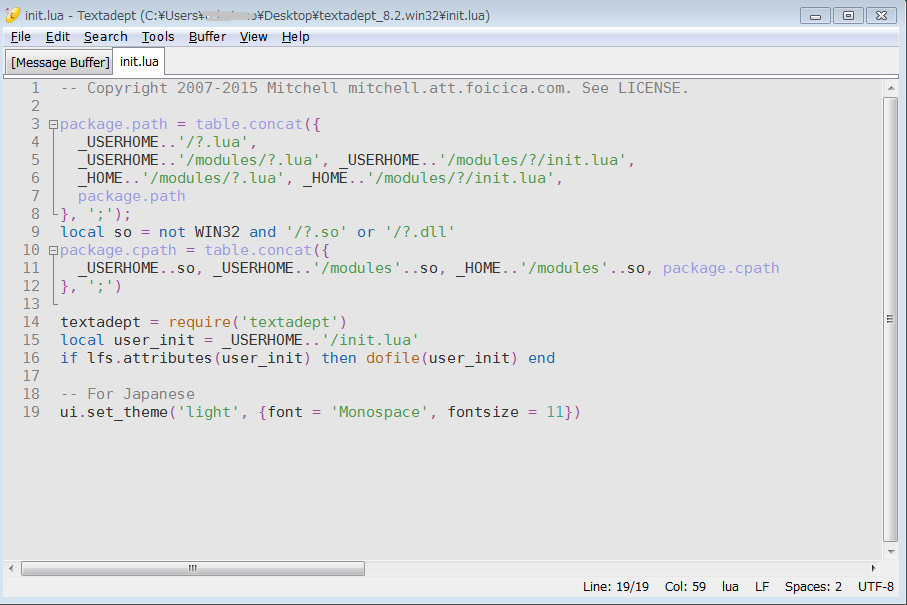Click 'package.path' on line 7
This screenshot has height=605, width=907.
(x=132, y=196)
